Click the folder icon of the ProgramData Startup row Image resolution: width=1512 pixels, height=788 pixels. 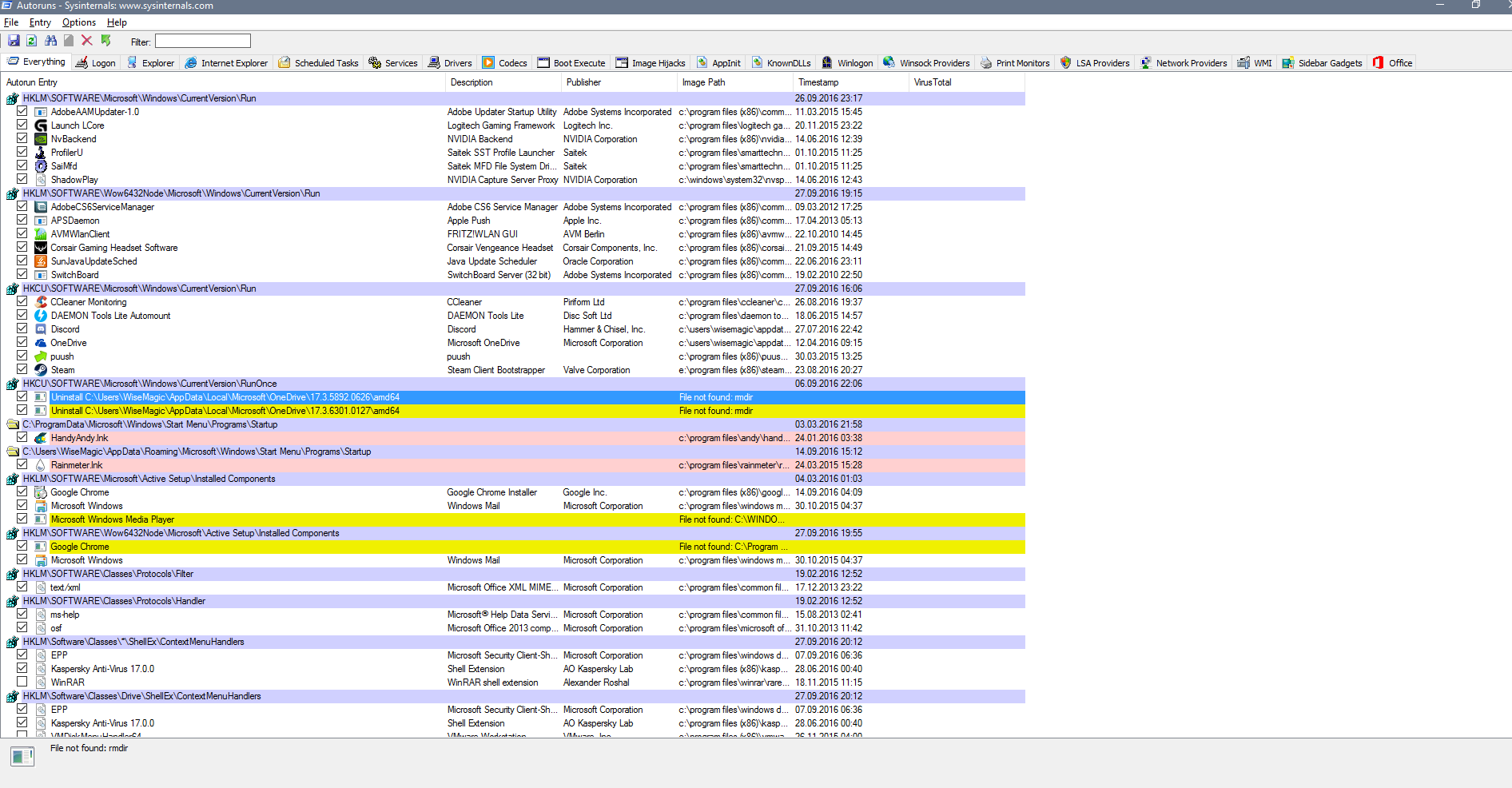pyautogui.click(x=13, y=424)
